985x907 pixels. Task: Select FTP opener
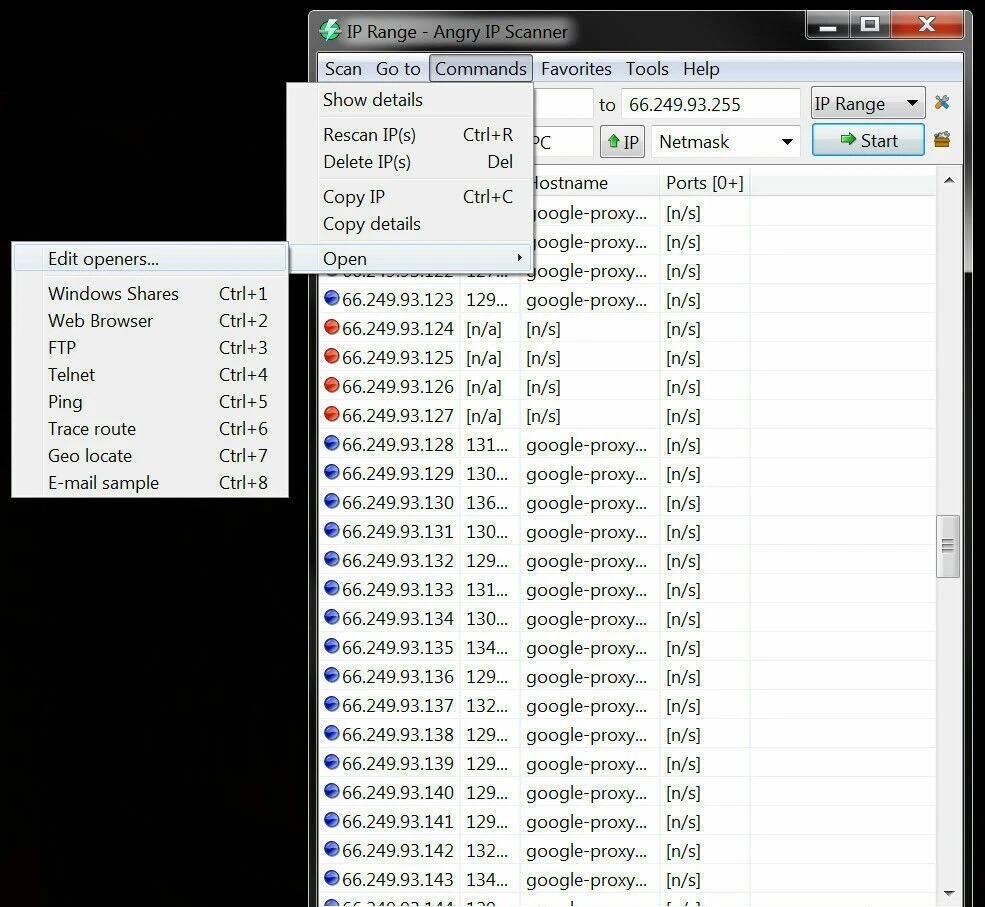150,347
